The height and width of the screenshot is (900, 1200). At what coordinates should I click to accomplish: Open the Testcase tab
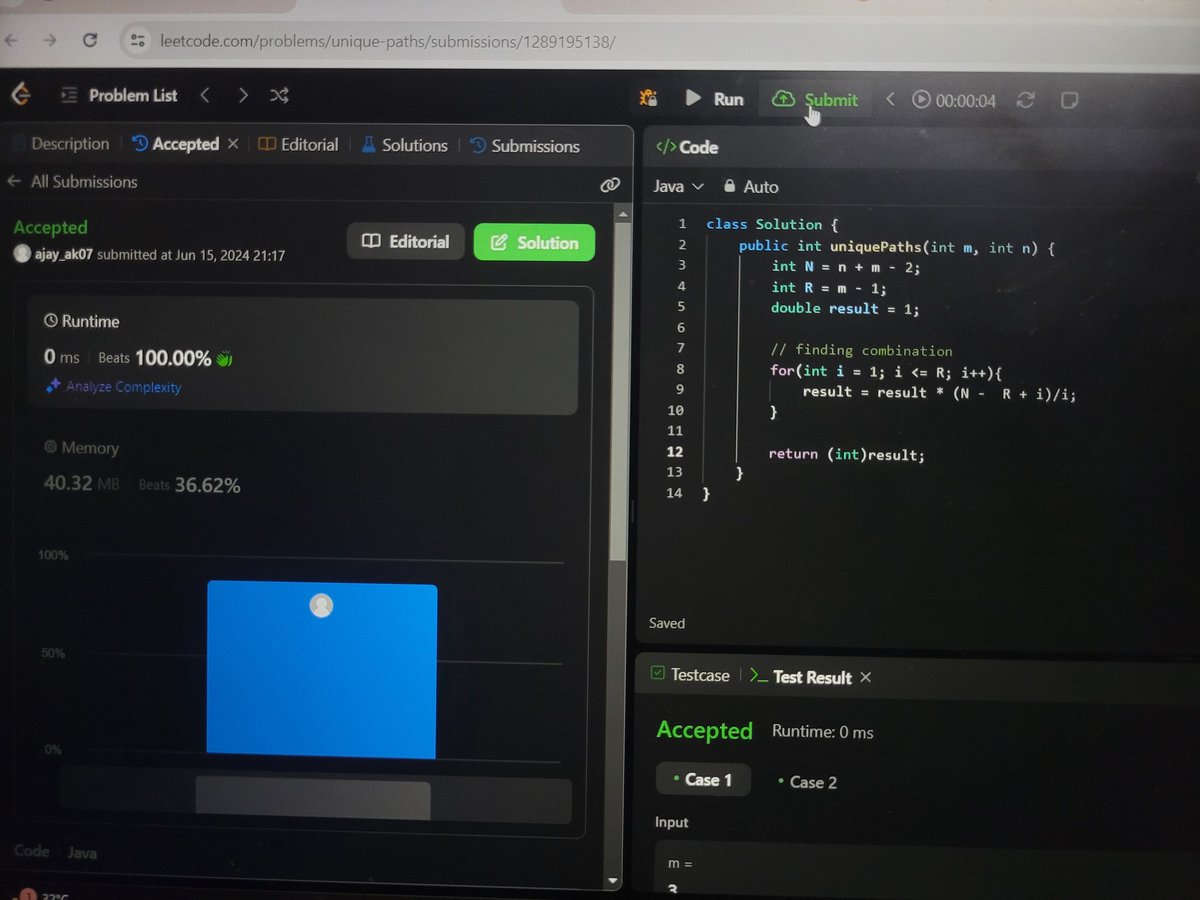(x=689, y=675)
